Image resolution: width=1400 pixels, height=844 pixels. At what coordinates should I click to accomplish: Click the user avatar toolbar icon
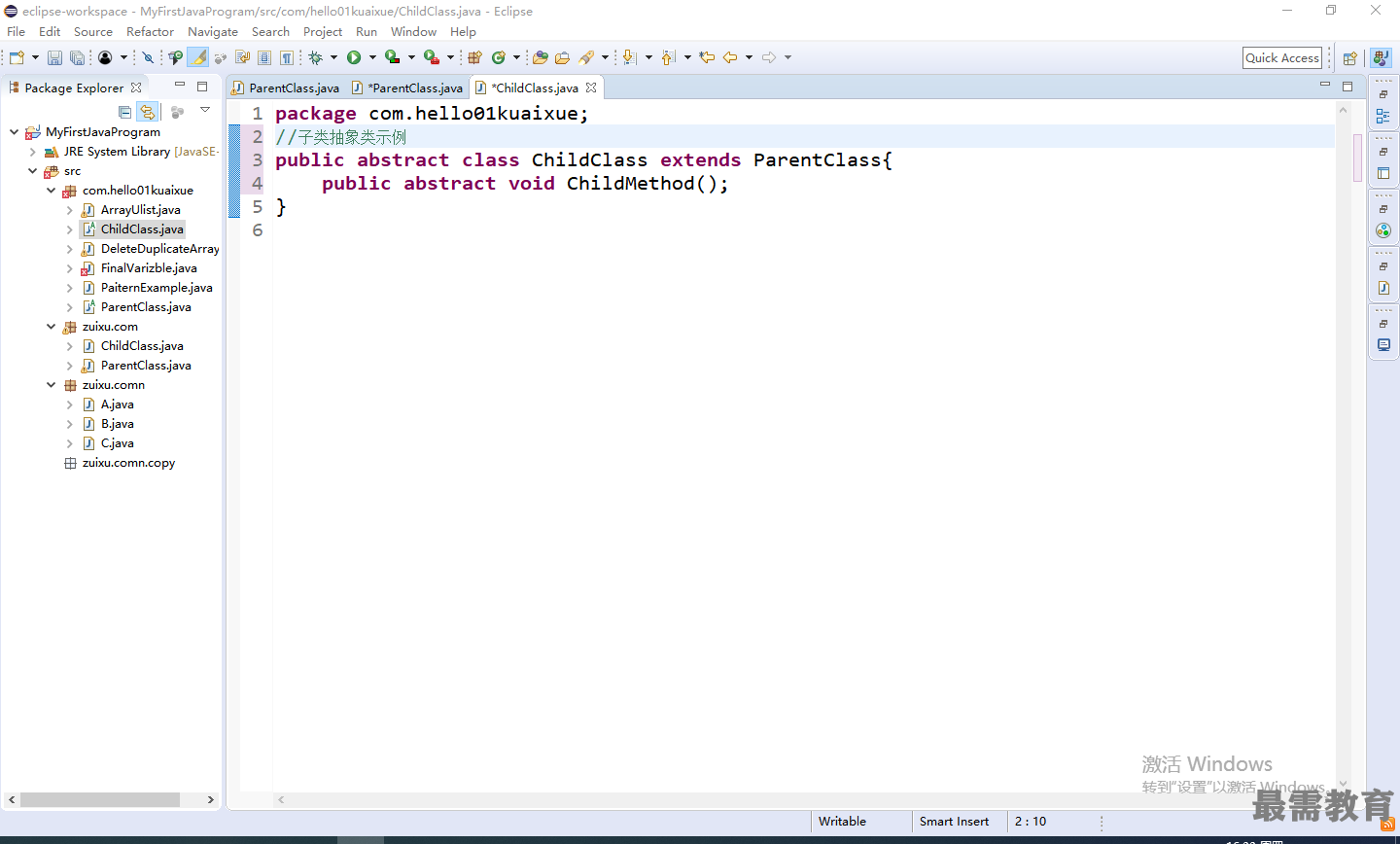point(105,57)
